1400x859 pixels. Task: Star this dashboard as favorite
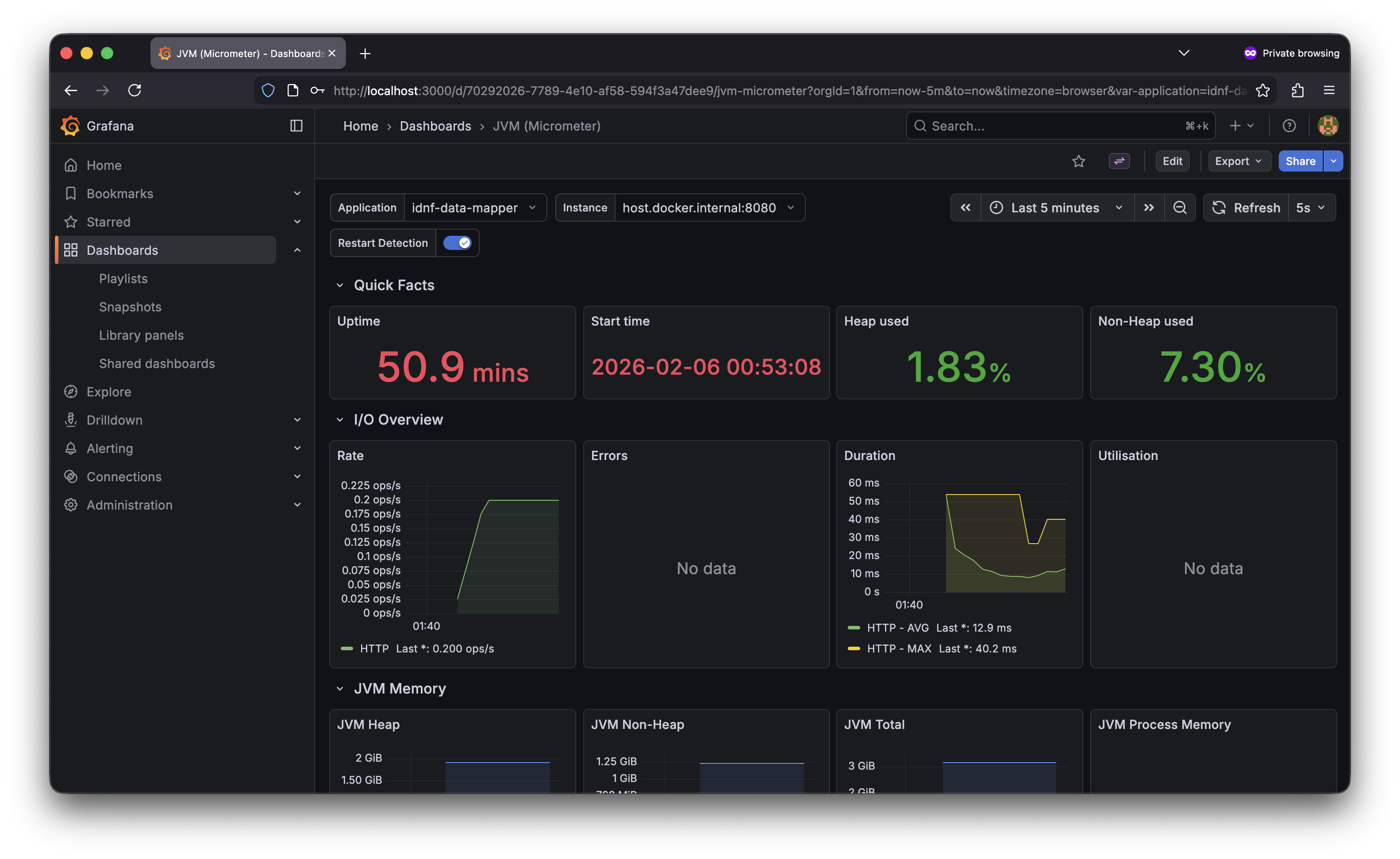click(x=1078, y=161)
